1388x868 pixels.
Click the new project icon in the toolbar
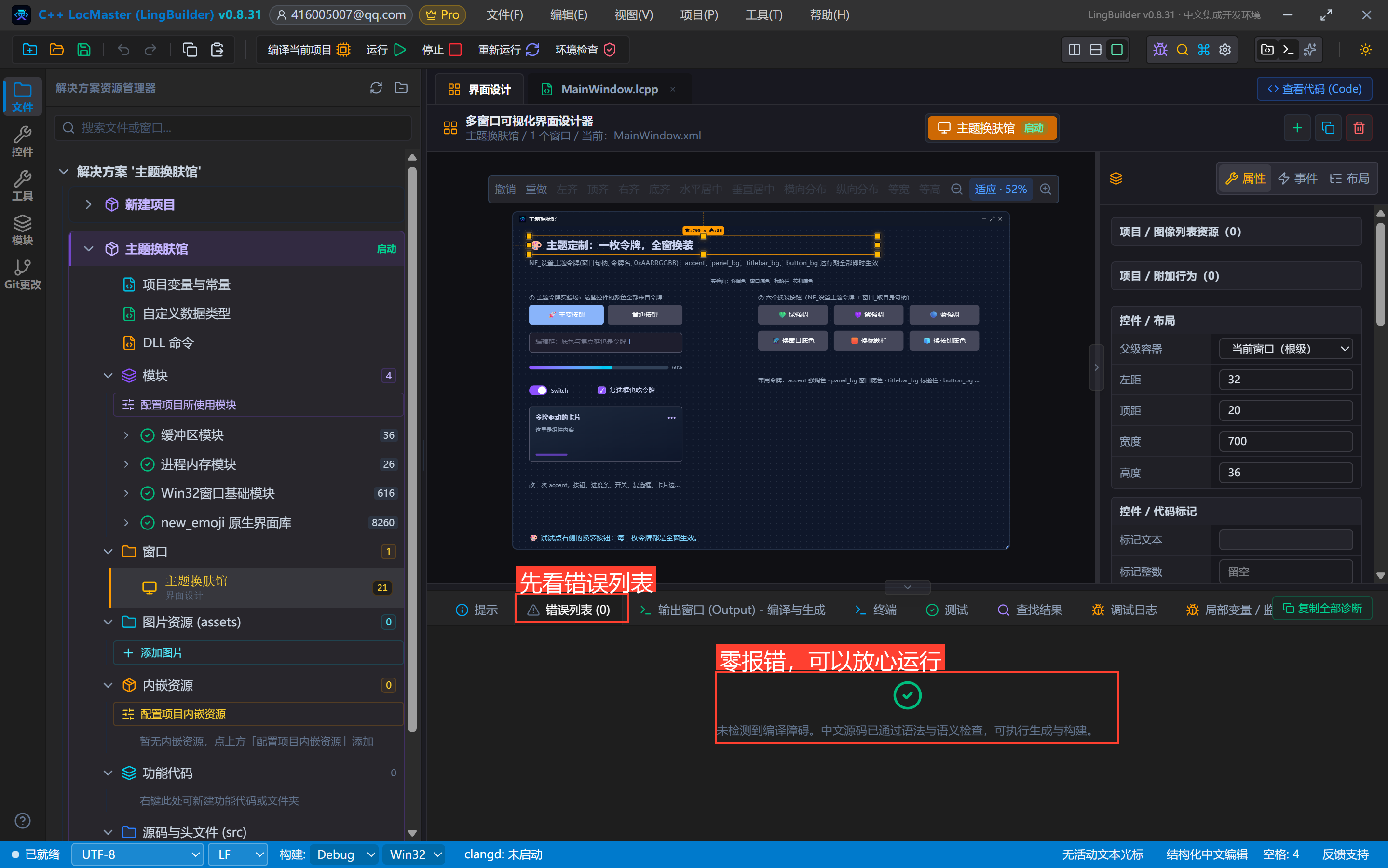(x=30, y=50)
